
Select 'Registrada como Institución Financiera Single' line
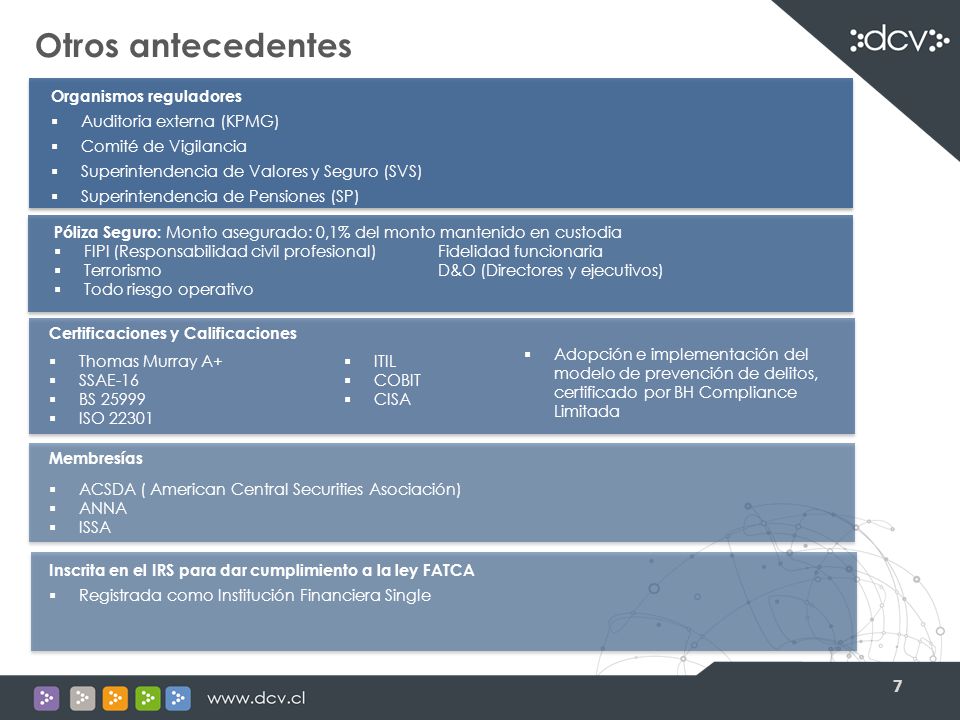(x=255, y=595)
